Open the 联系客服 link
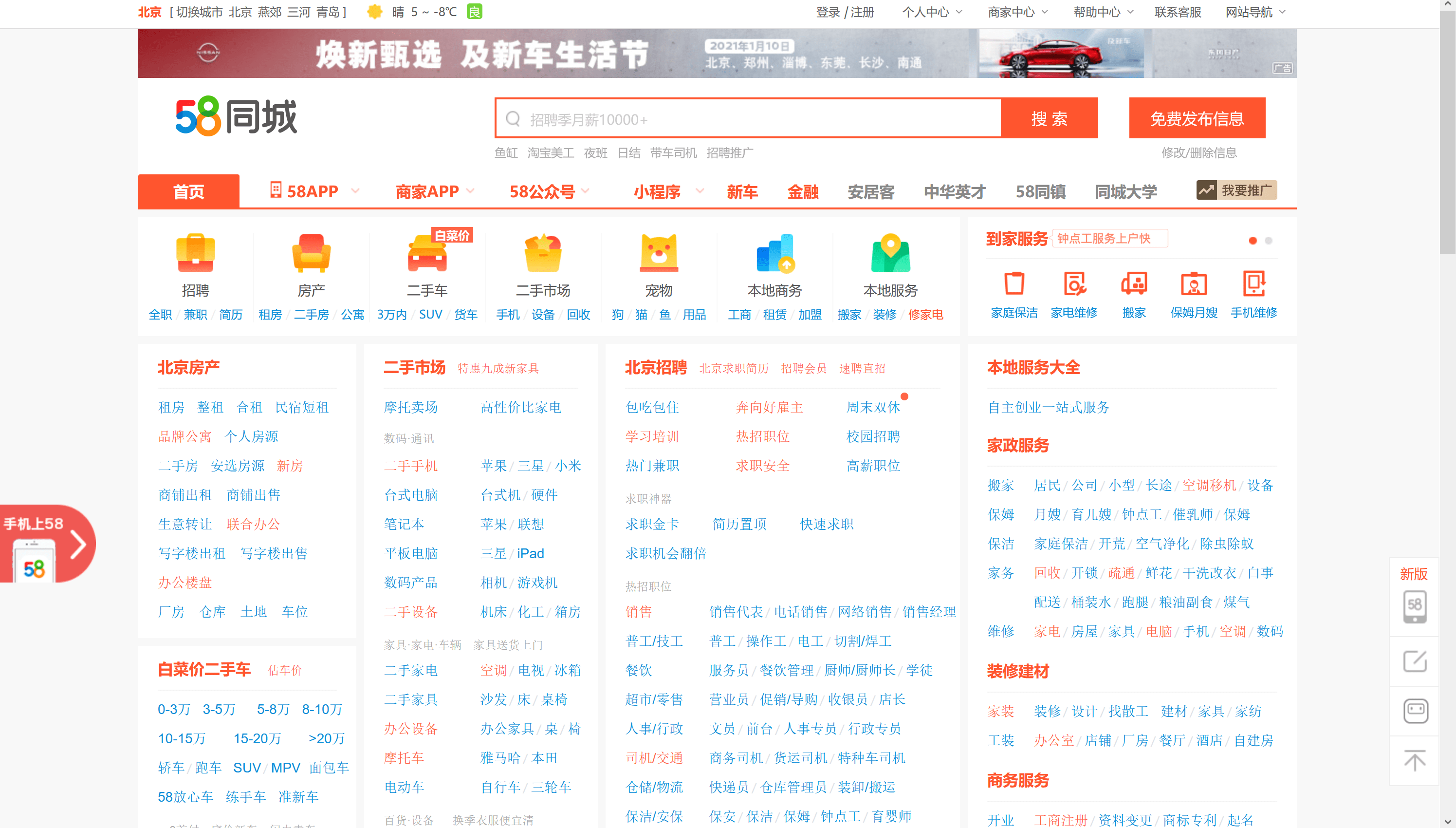 pyautogui.click(x=1178, y=12)
